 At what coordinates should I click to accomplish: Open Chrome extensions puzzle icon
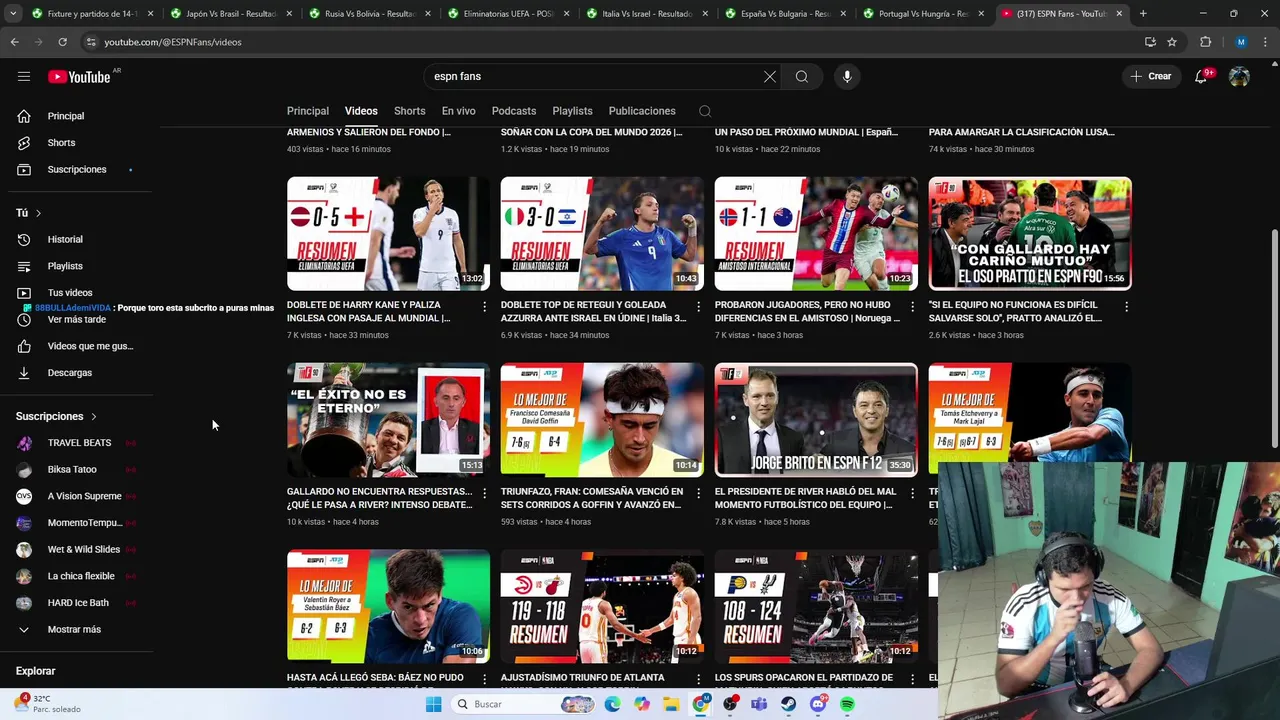tap(1205, 42)
